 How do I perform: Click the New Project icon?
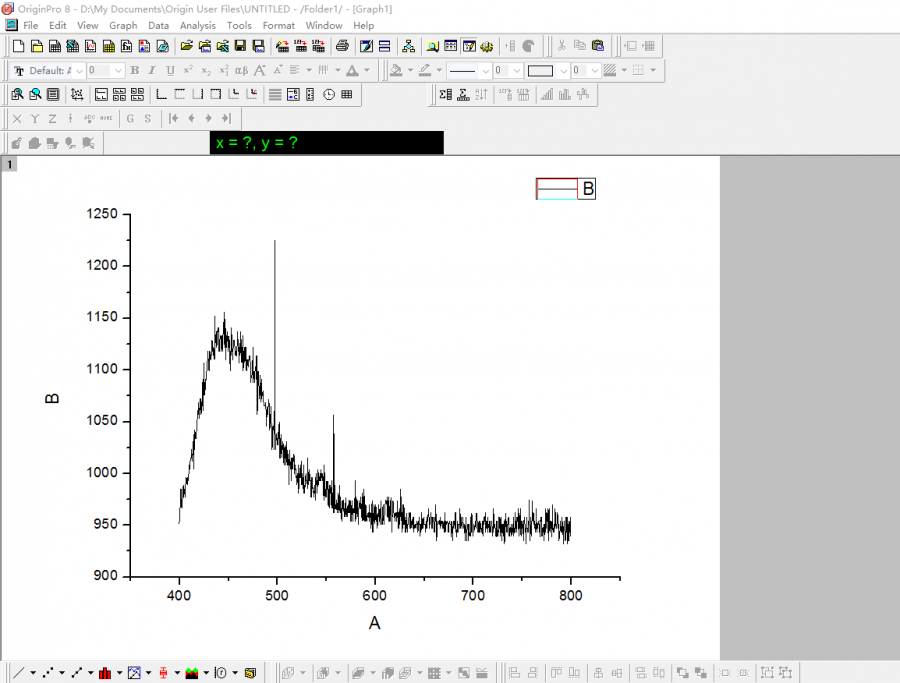pyautogui.click(x=18, y=46)
